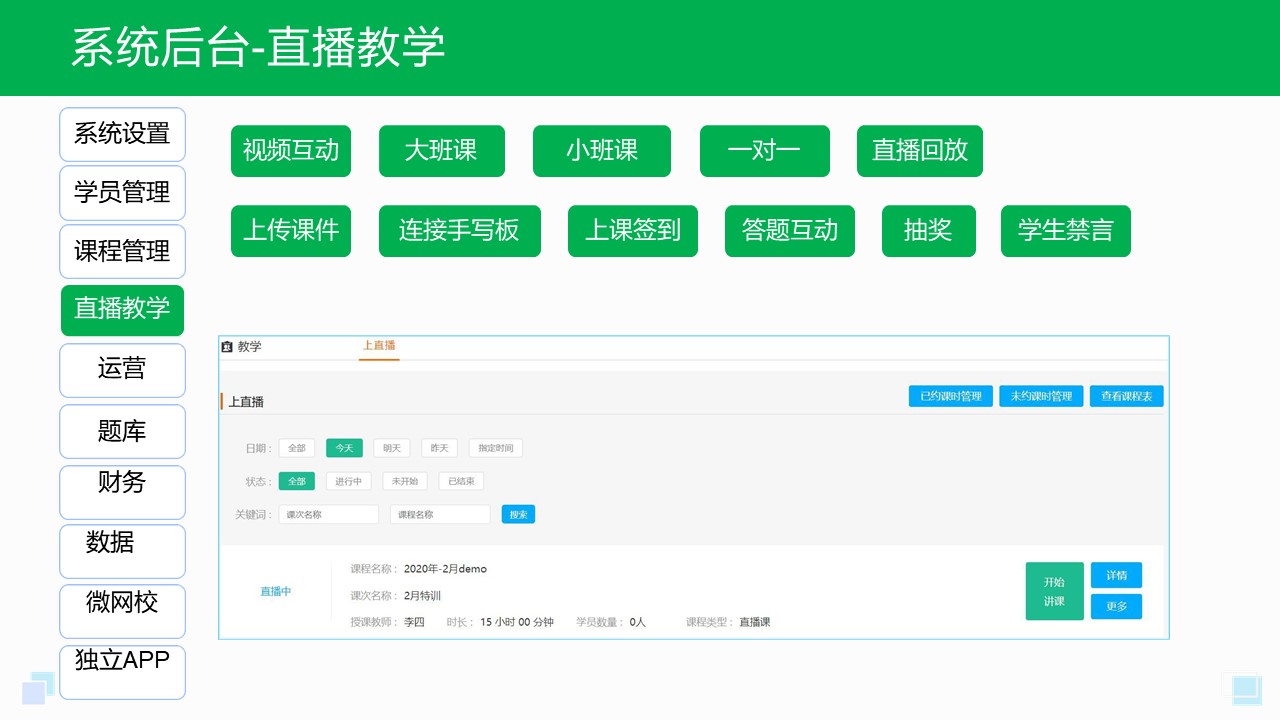
Task: Select the 答题互动 feature
Action: pyautogui.click(x=789, y=231)
